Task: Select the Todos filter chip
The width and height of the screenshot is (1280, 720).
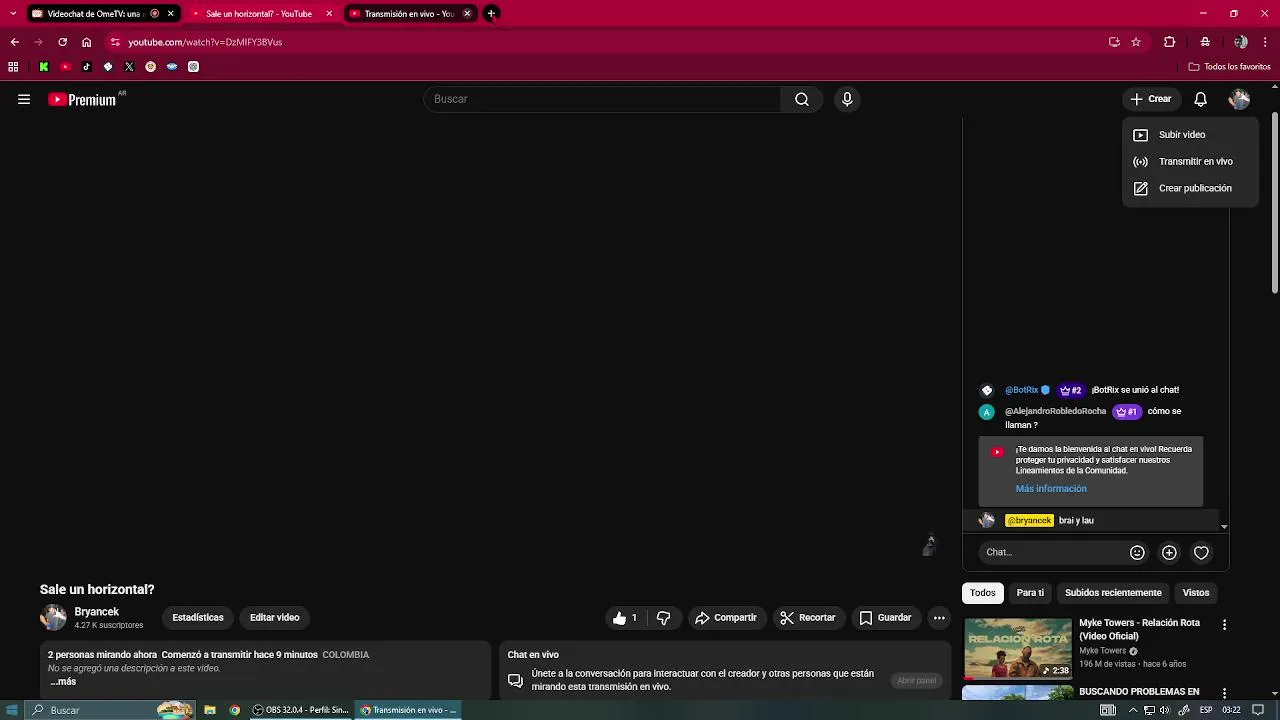Action: (x=983, y=593)
